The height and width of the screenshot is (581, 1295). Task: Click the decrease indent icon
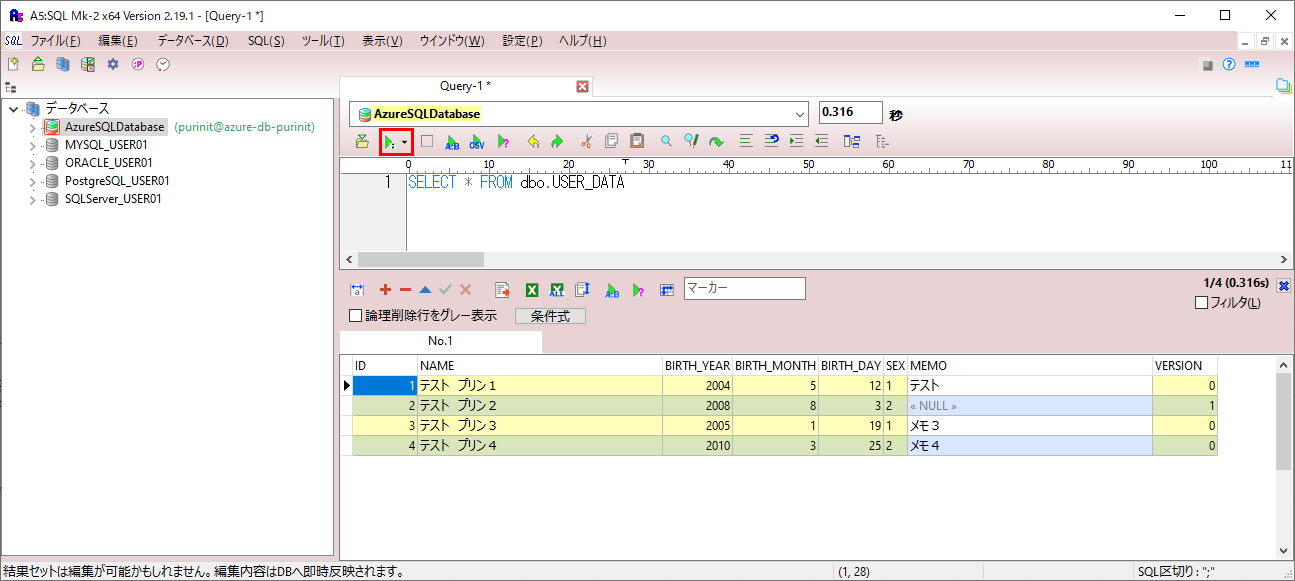(822, 141)
